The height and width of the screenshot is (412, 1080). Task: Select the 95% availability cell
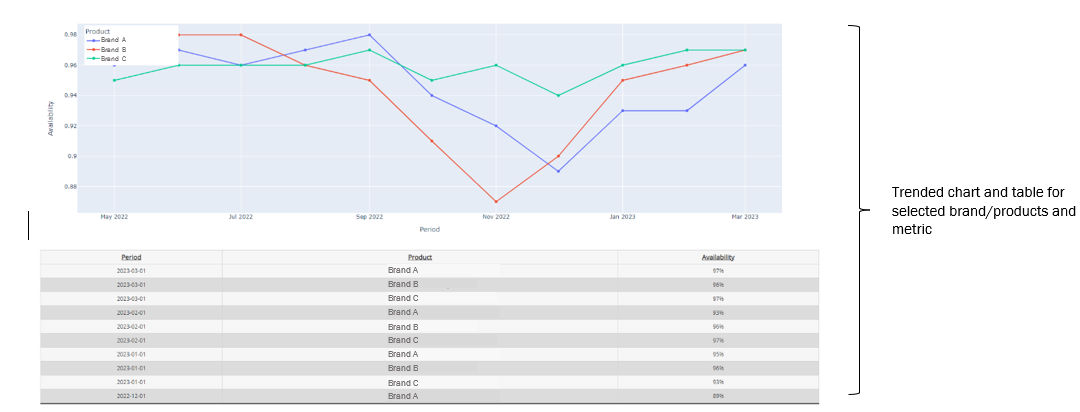(x=718, y=354)
